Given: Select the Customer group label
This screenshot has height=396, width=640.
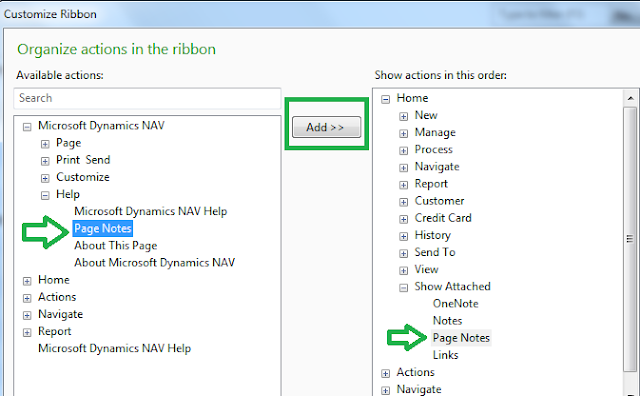Looking at the screenshot, I should [440, 201].
